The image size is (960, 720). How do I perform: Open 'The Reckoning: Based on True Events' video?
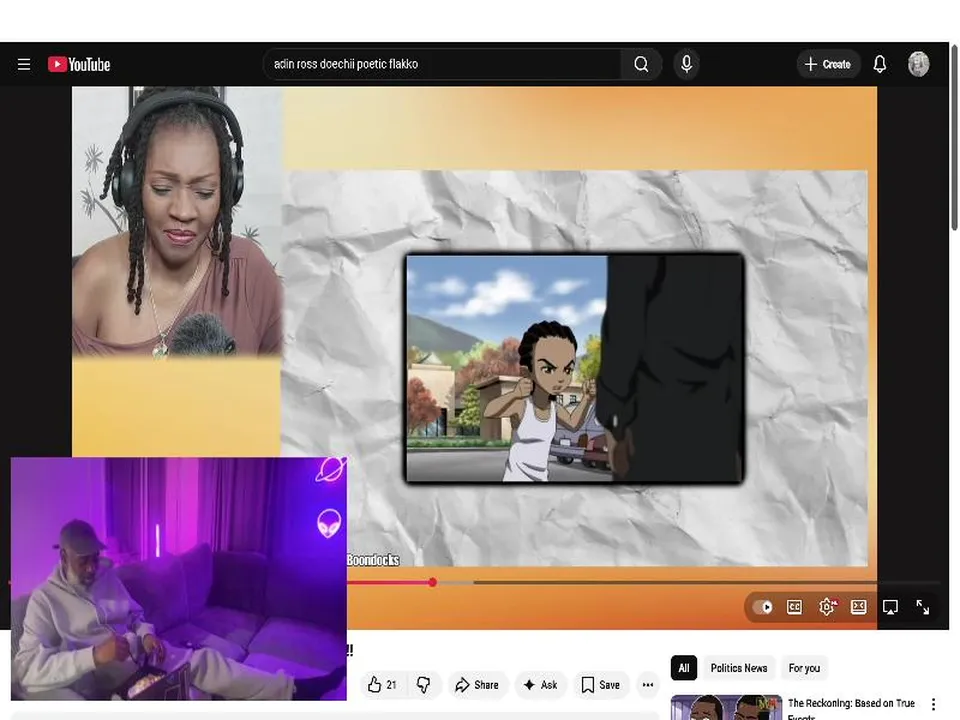tap(851, 708)
